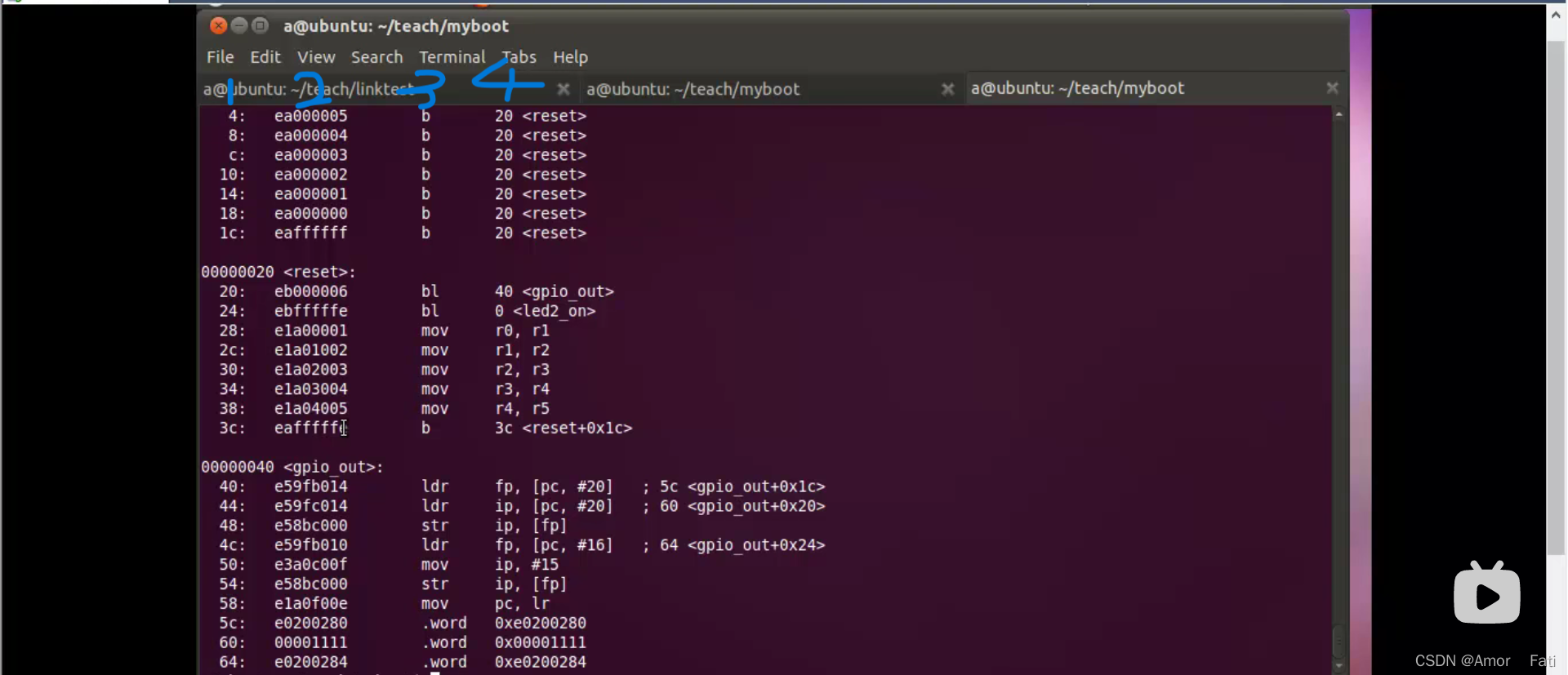
Task: Click 'pc, lr' operands
Action: (x=522, y=604)
